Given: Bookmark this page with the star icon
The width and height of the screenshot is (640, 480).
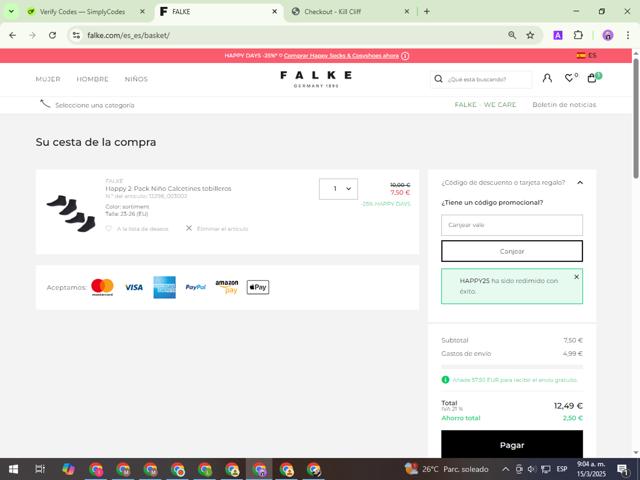Looking at the screenshot, I should 530,36.
